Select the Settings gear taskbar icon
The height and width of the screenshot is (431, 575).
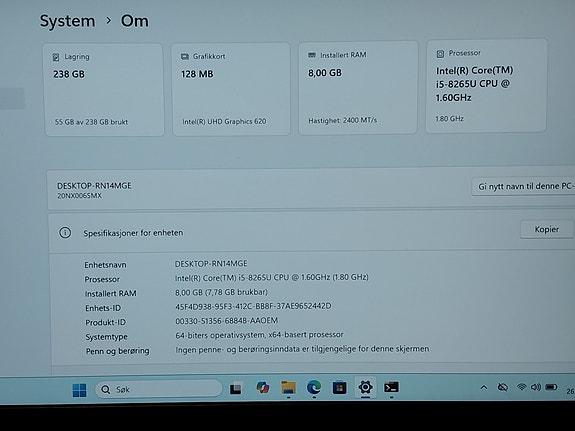coord(365,387)
